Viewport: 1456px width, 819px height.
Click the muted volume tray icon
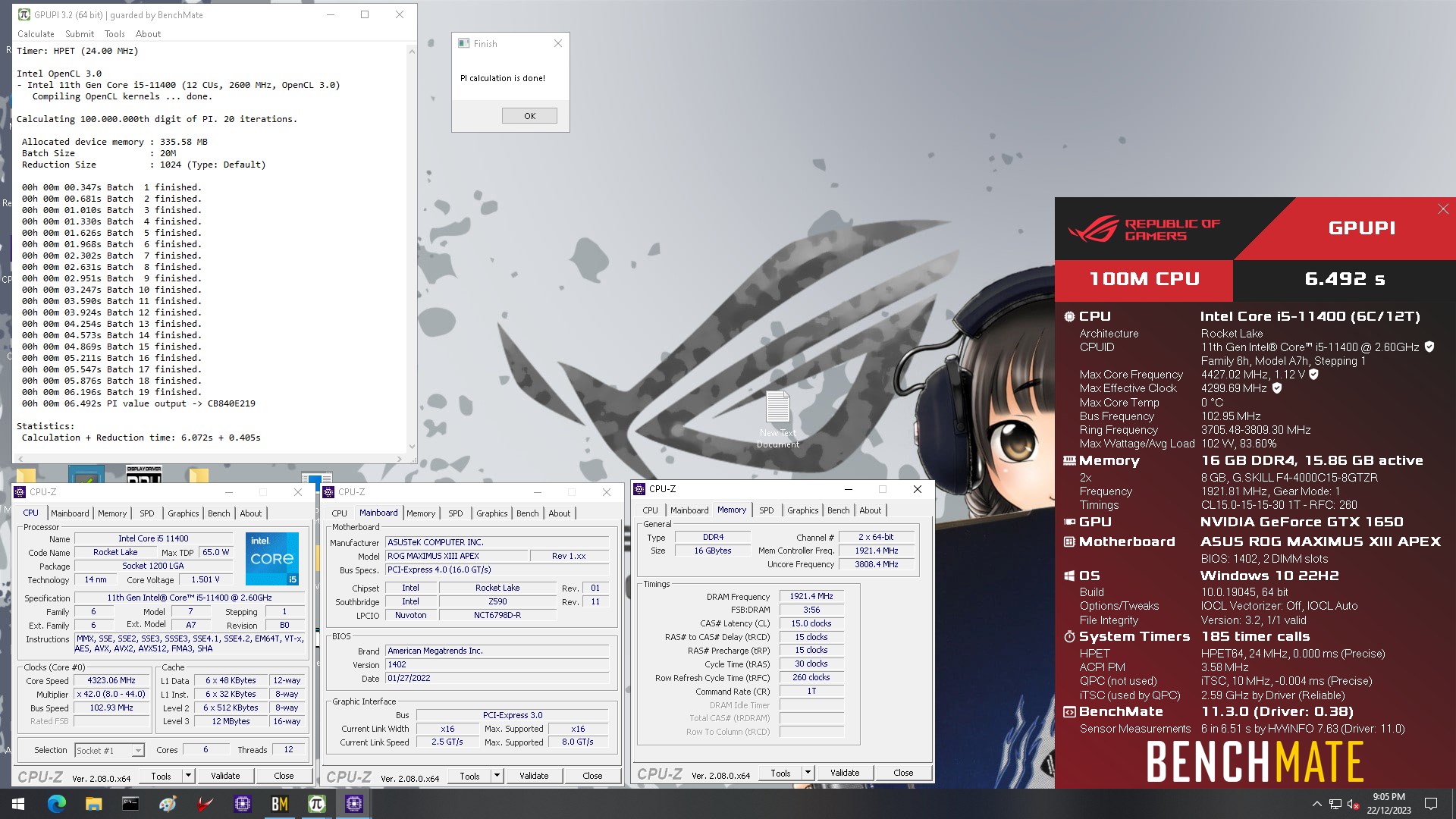click(x=1353, y=804)
